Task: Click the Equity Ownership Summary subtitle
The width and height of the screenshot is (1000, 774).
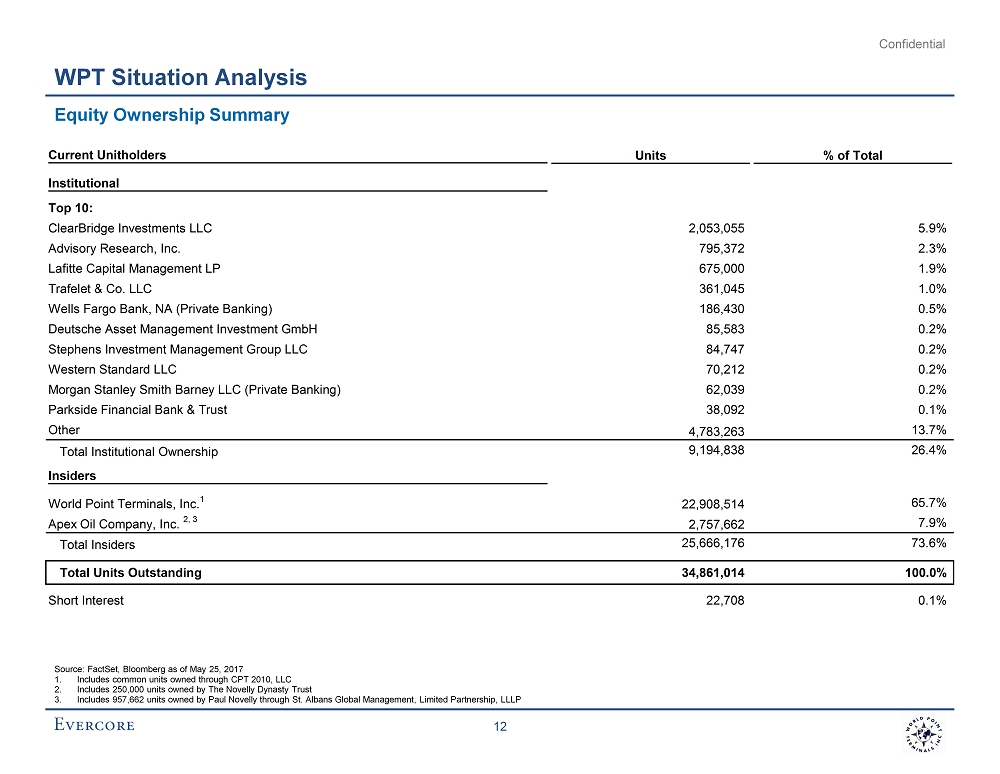Action: [x=171, y=115]
